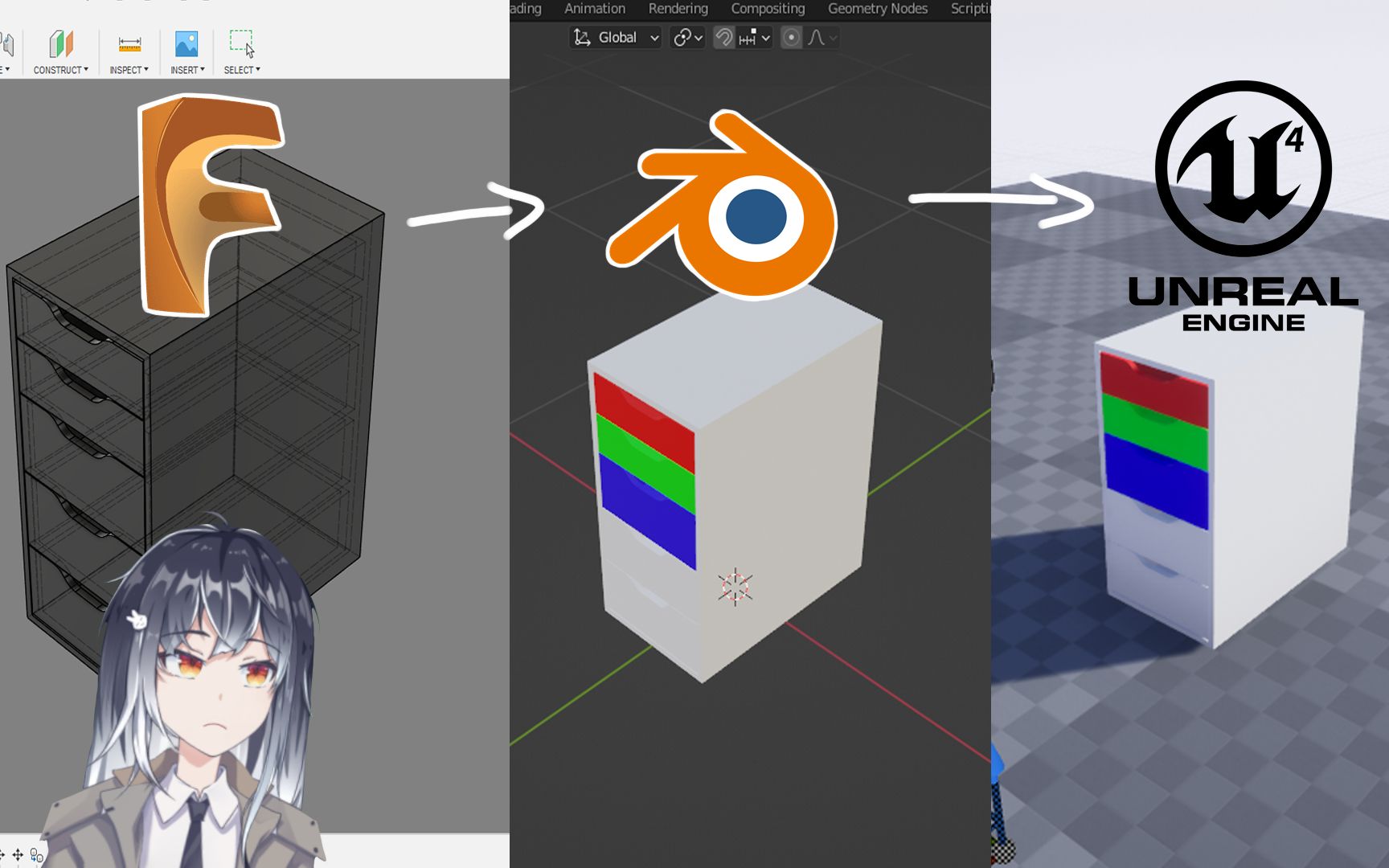Click the Construct plane icon in Fusion toolbar
This screenshot has width=1389, height=868.
tap(61, 44)
